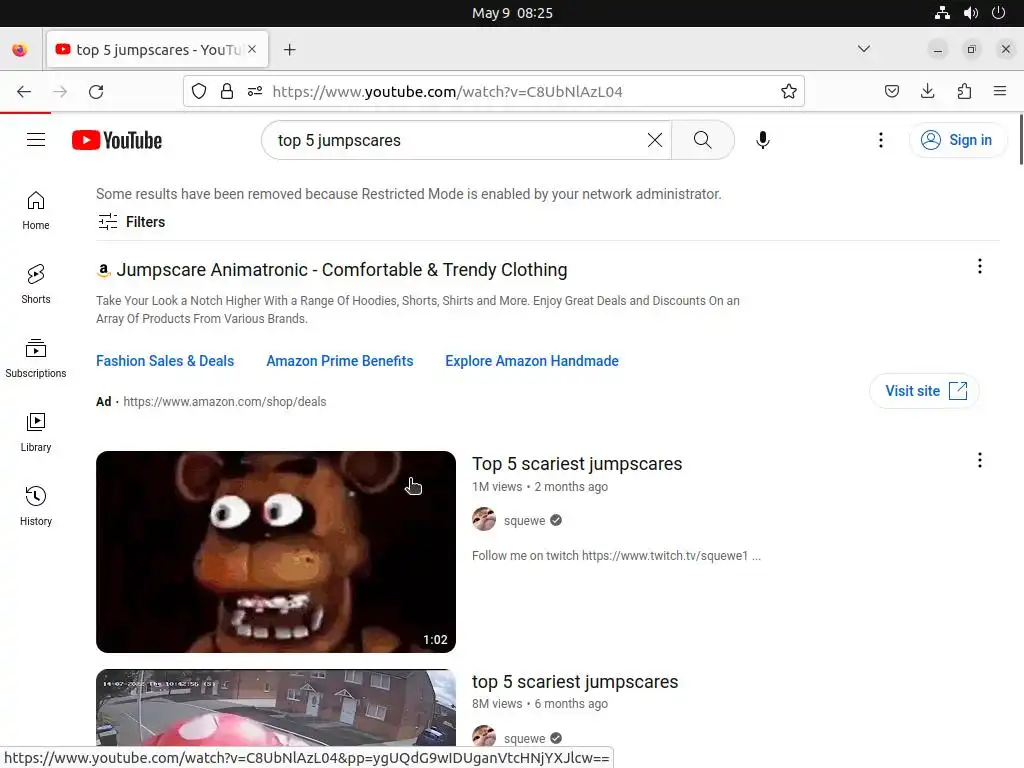
Task: Open system volume icon in top bar
Action: coord(970,13)
